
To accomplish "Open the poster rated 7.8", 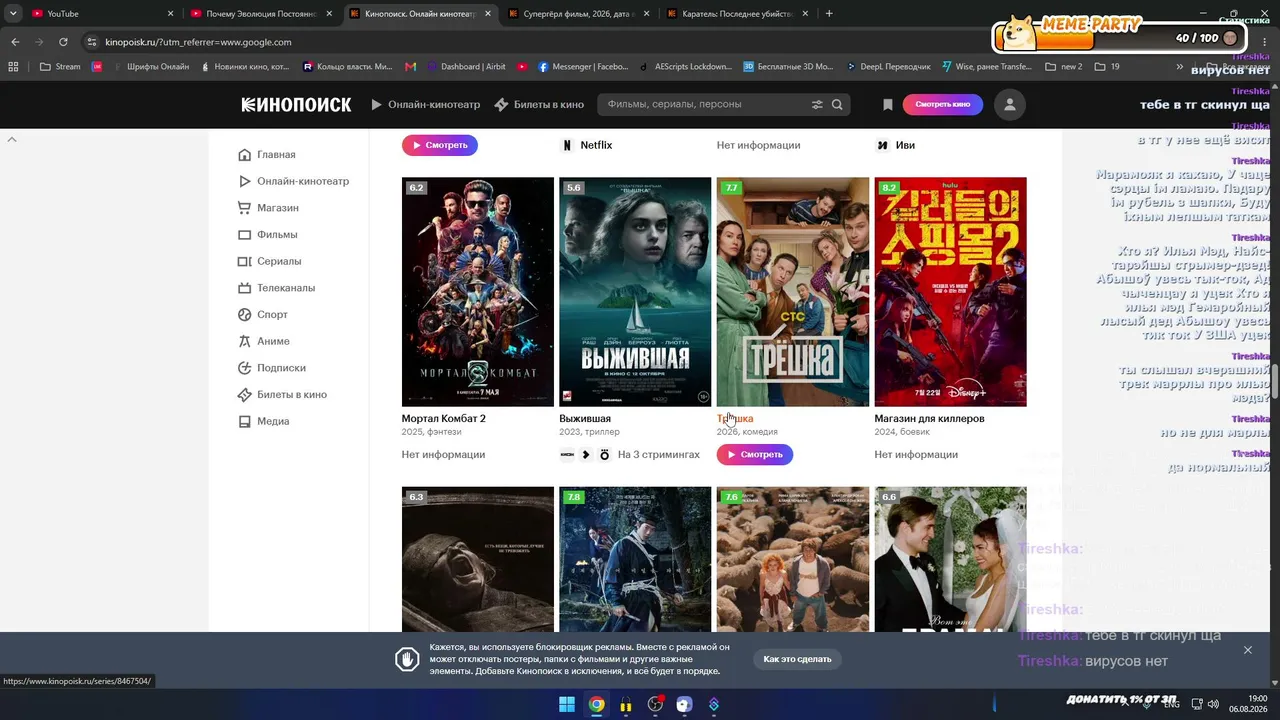I will coord(635,559).
